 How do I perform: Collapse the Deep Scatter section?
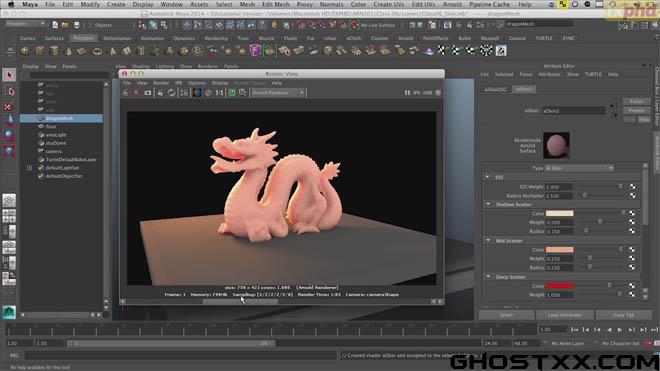[x=488, y=277]
